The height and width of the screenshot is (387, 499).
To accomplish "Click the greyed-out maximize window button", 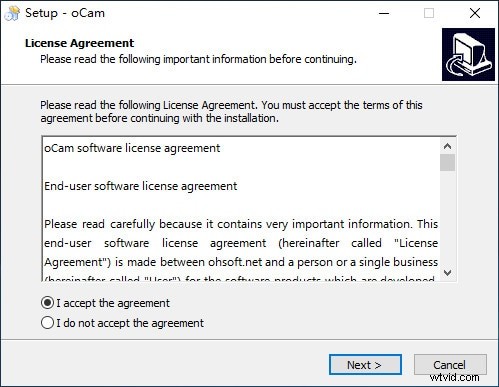I will pos(429,13).
